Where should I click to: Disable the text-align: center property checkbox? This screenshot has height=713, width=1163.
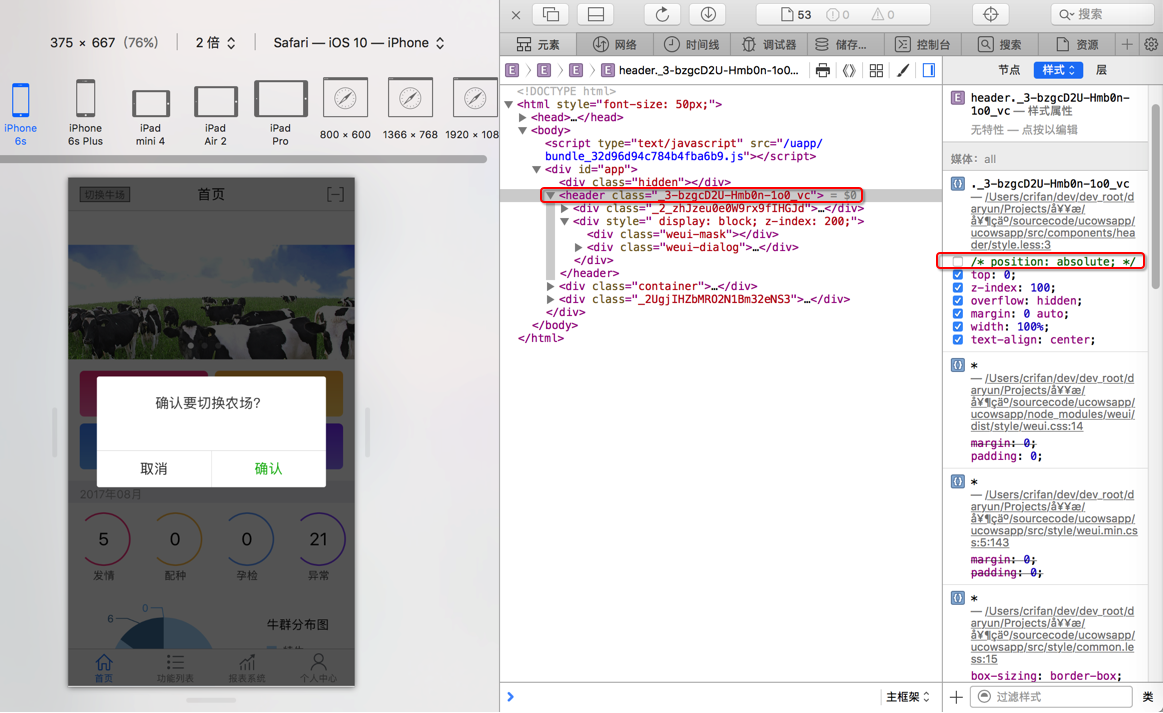(958, 340)
